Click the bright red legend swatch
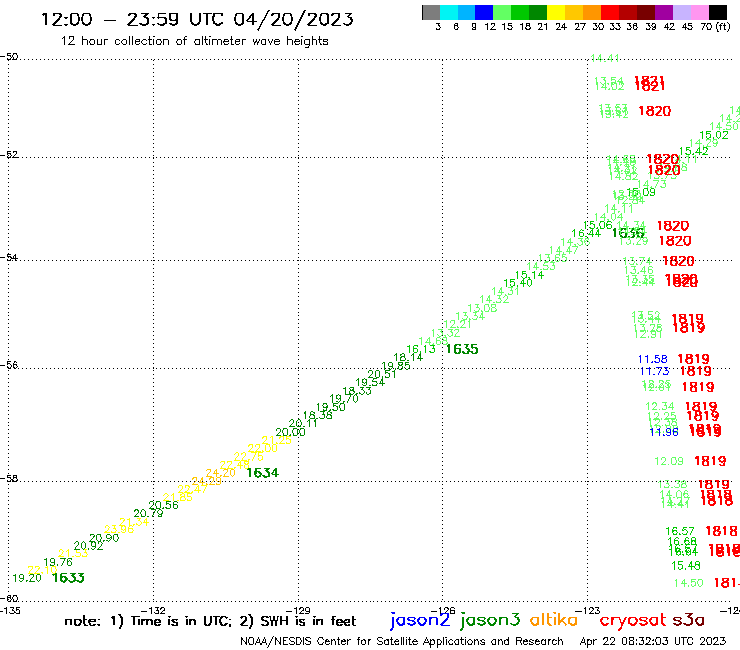The height and width of the screenshot is (650, 740). coord(610,13)
